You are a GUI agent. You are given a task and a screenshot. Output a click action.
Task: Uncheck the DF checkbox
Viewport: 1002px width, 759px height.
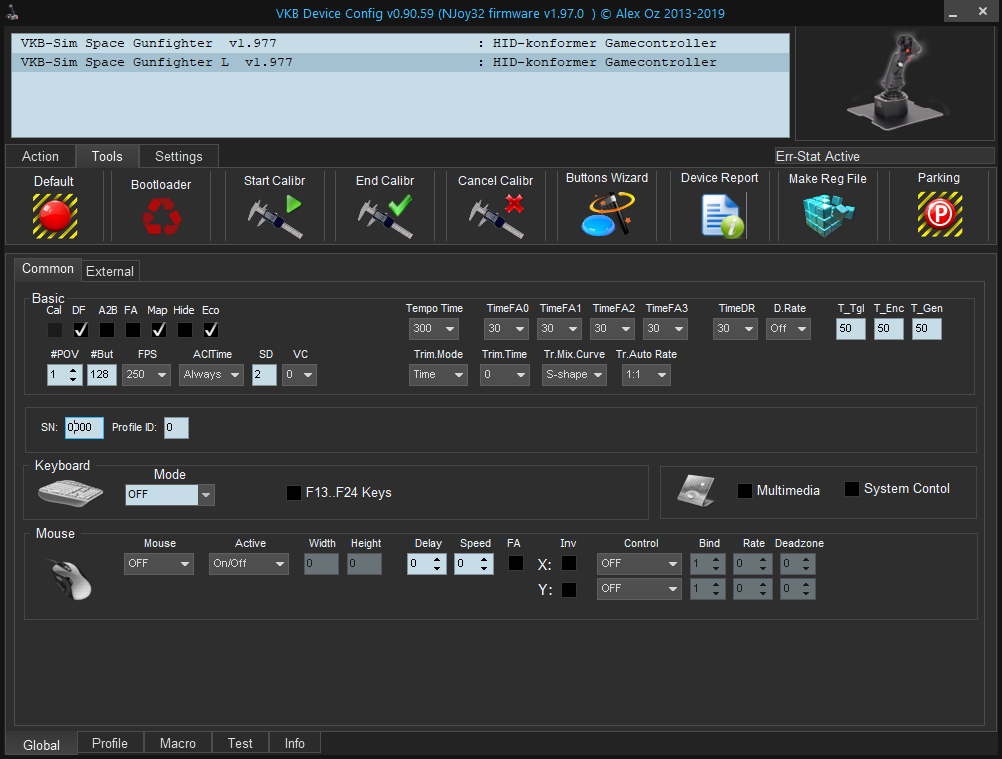(81, 330)
